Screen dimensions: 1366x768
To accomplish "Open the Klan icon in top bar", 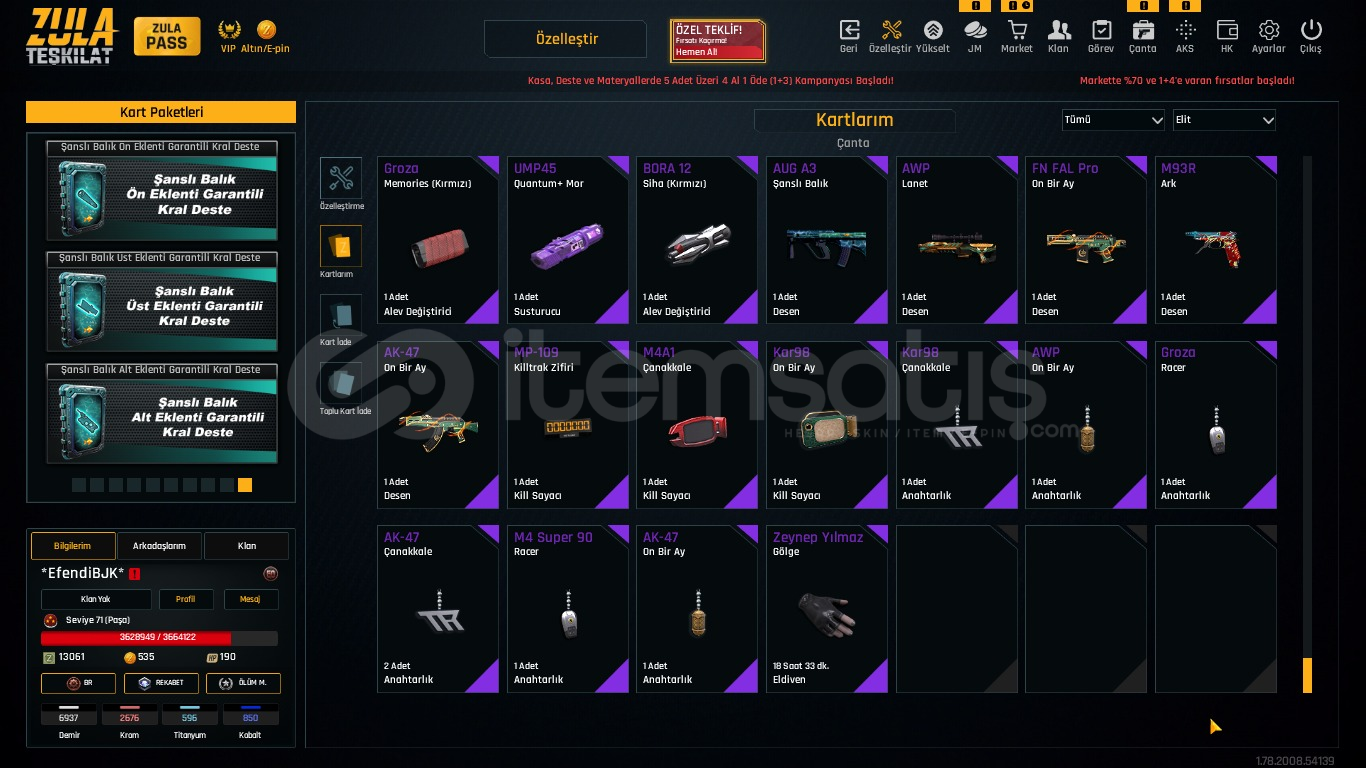I will [1059, 31].
